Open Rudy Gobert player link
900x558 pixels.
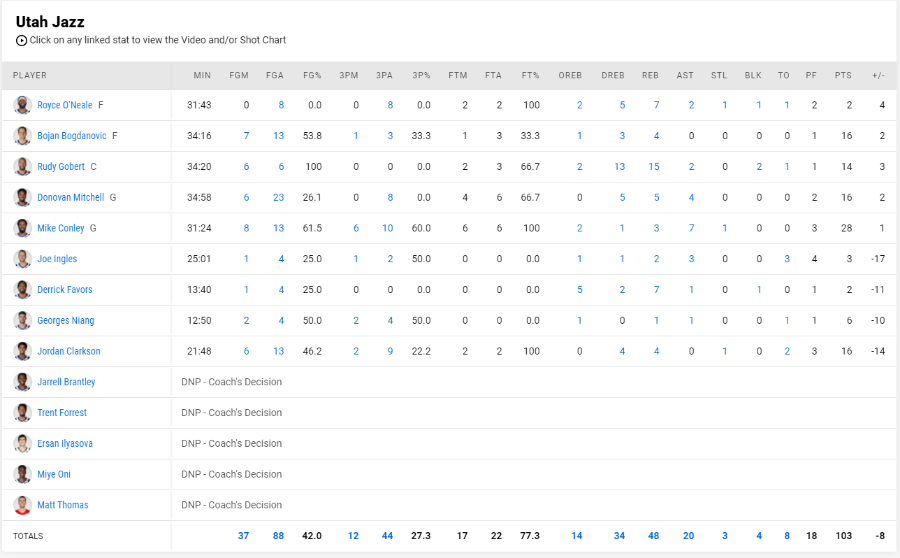(x=61, y=166)
